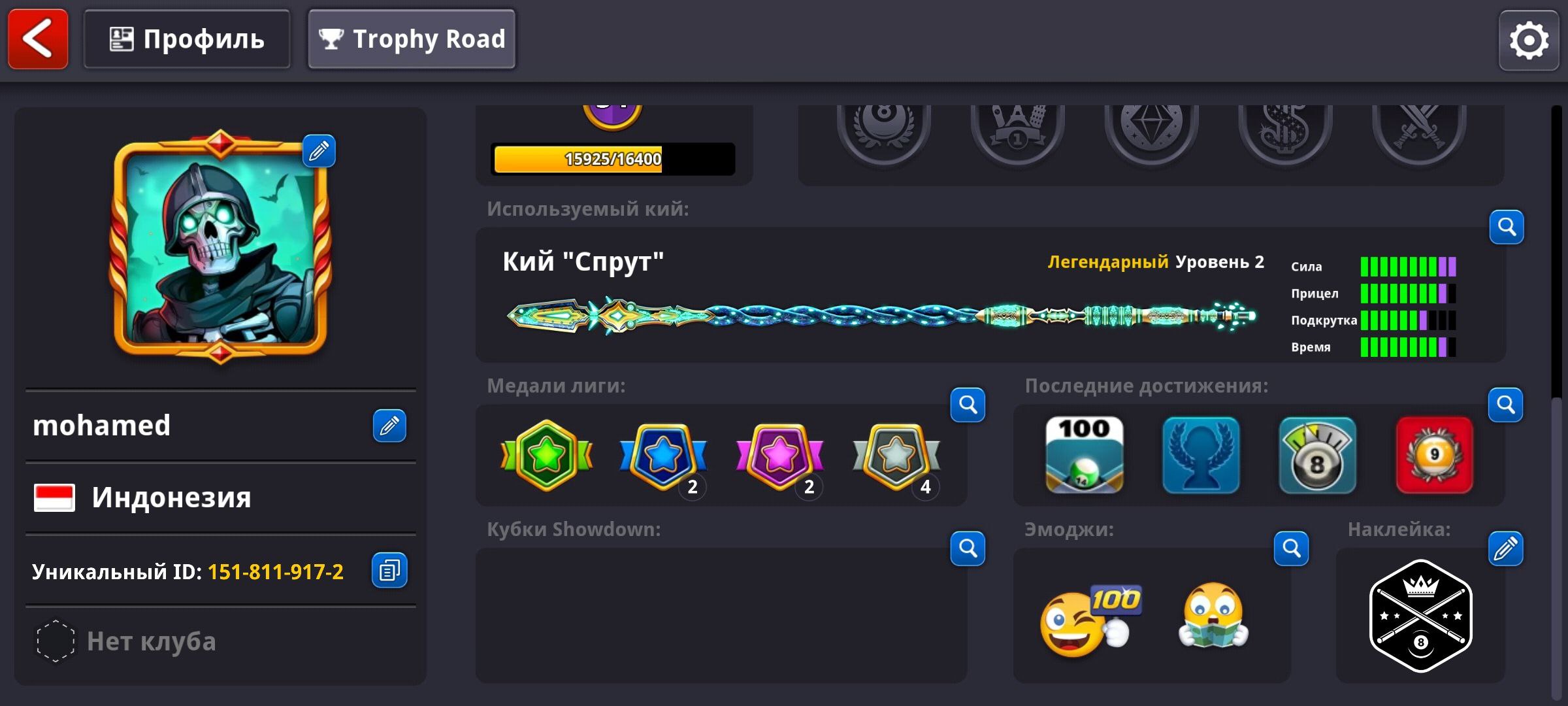This screenshot has width=1568, height=706.
Task: Edit the username mohamed pencil icon
Action: (x=389, y=426)
